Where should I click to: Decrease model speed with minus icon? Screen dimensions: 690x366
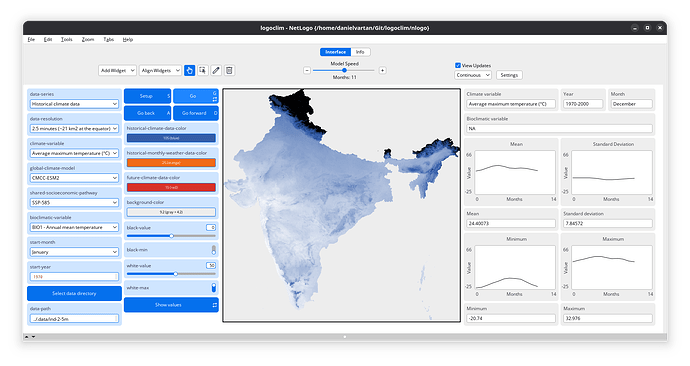[307, 70]
